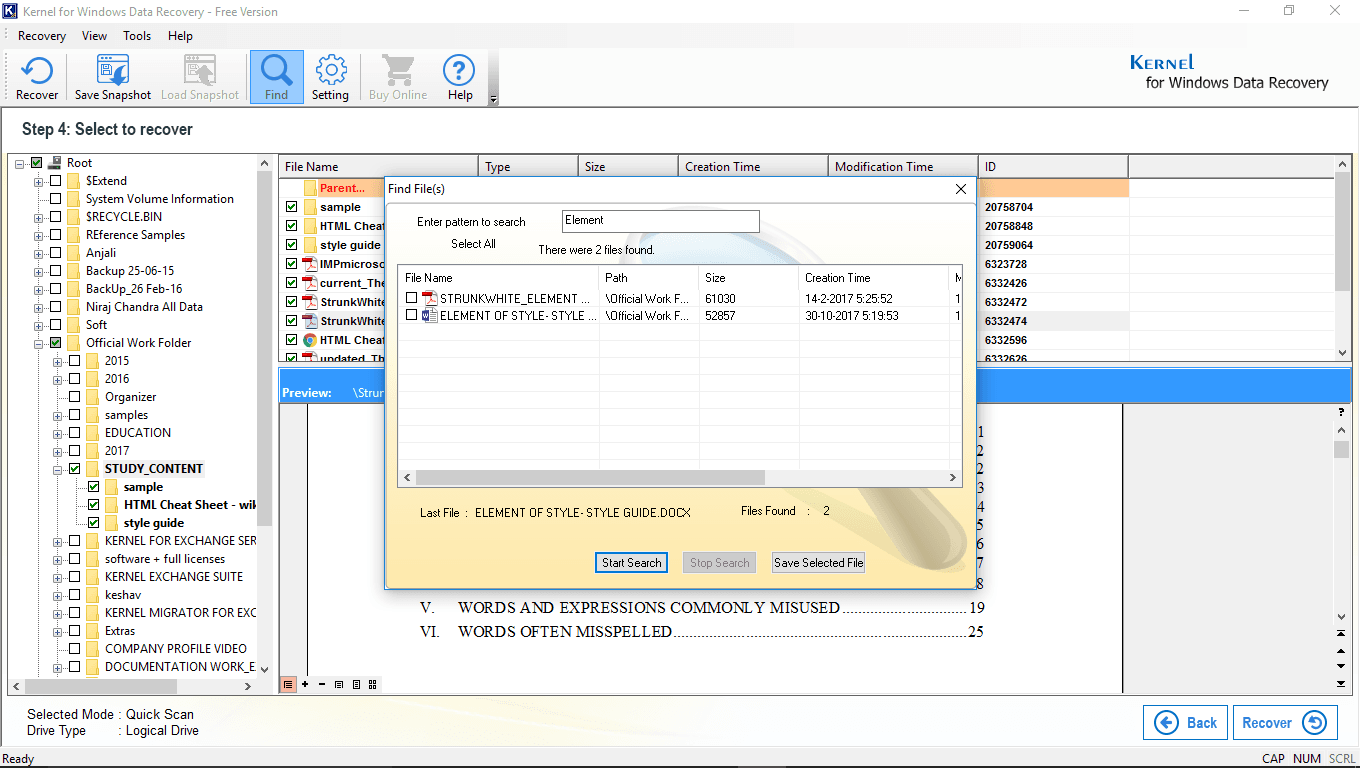Image resolution: width=1360 pixels, height=768 pixels.
Task: Open the View menu
Action: click(94, 36)
